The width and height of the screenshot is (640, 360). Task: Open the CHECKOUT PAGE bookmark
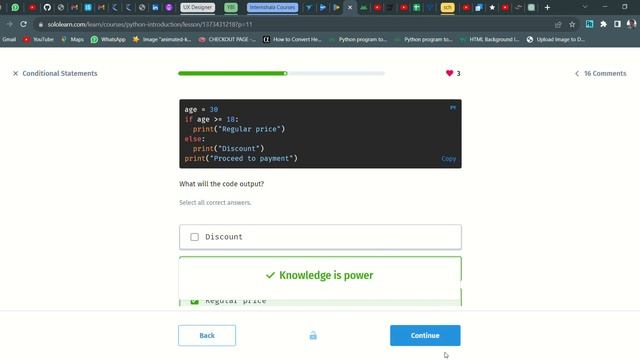[227, 40]
